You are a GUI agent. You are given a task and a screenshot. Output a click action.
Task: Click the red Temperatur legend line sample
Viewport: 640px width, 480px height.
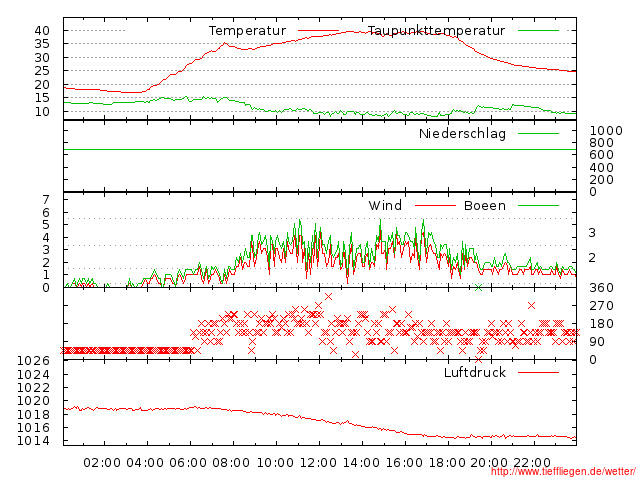(x=318, y=31)
